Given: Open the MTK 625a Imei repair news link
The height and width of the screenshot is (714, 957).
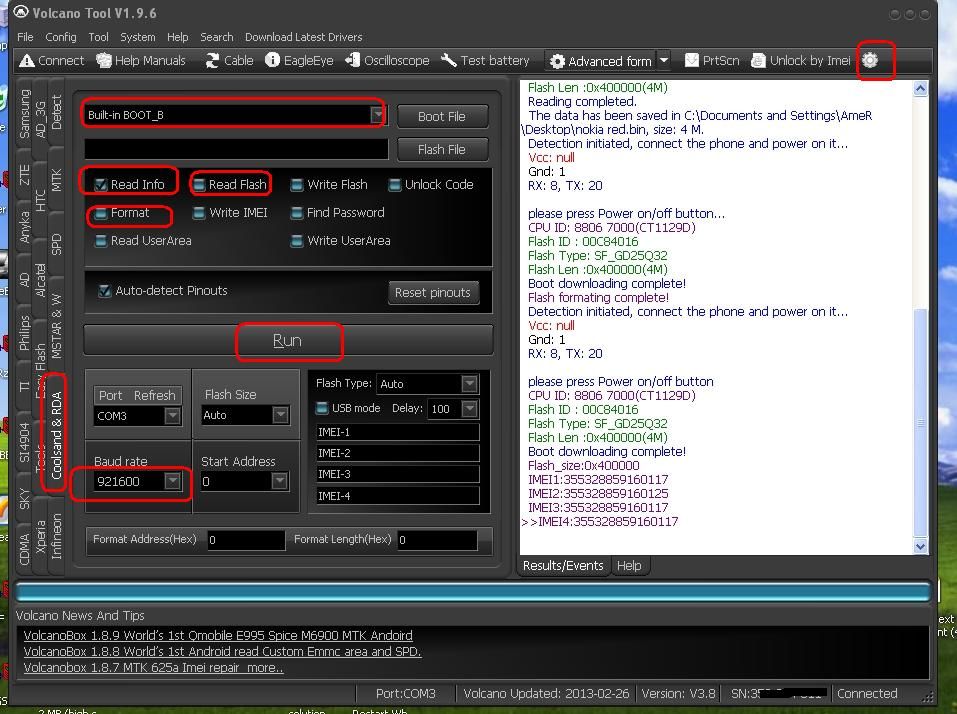Looking at the screenshot, I should [x=153, y=668].
